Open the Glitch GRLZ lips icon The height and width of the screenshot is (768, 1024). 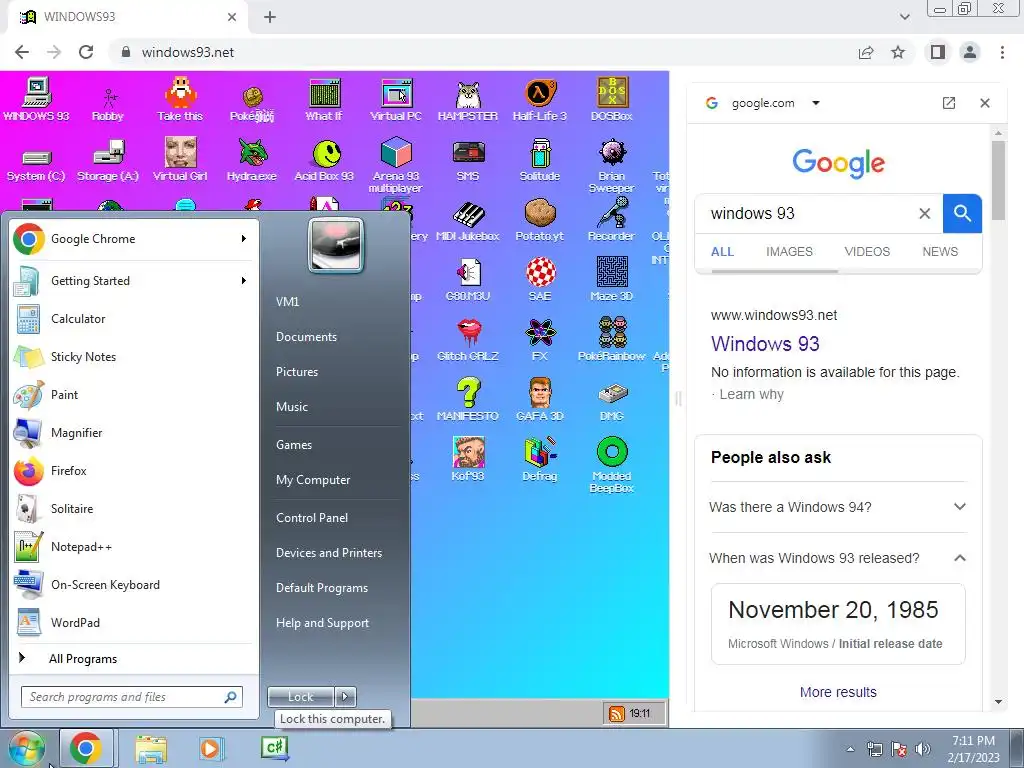(468, 340)
